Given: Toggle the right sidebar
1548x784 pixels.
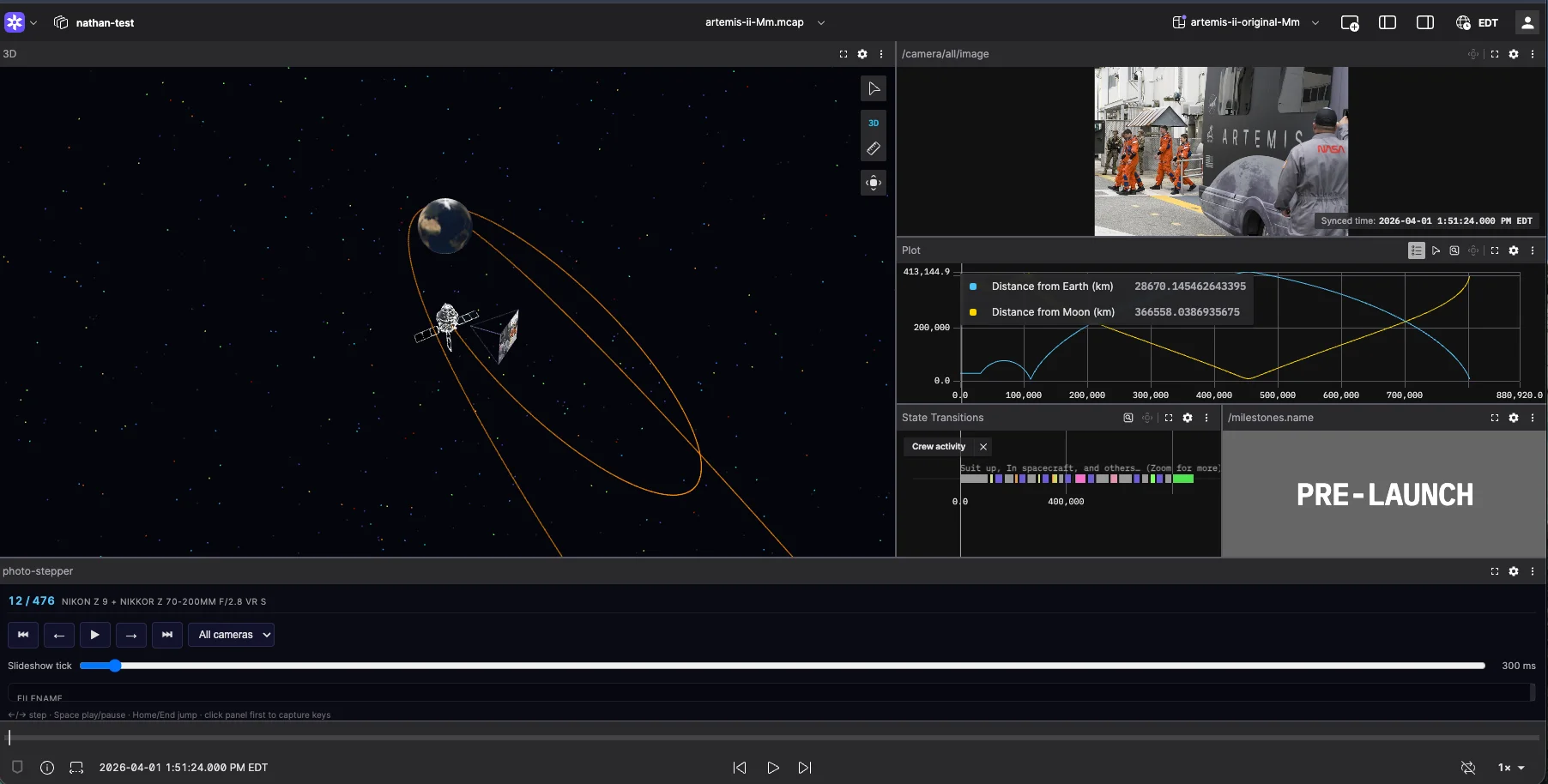Looking at the screenshot, I should pyautogui.click(x=1425, y=22).
